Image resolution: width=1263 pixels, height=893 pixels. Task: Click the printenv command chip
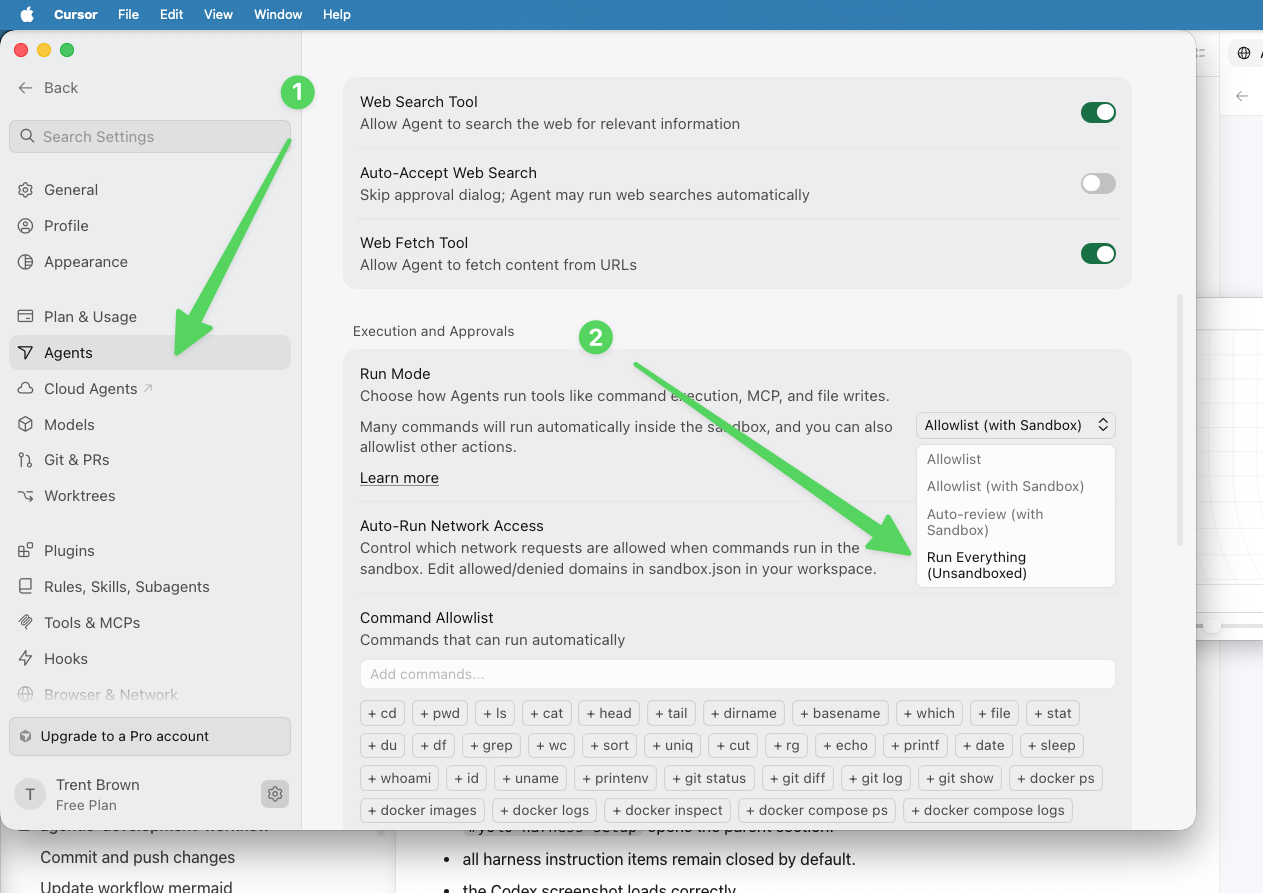tap(614, 778)
